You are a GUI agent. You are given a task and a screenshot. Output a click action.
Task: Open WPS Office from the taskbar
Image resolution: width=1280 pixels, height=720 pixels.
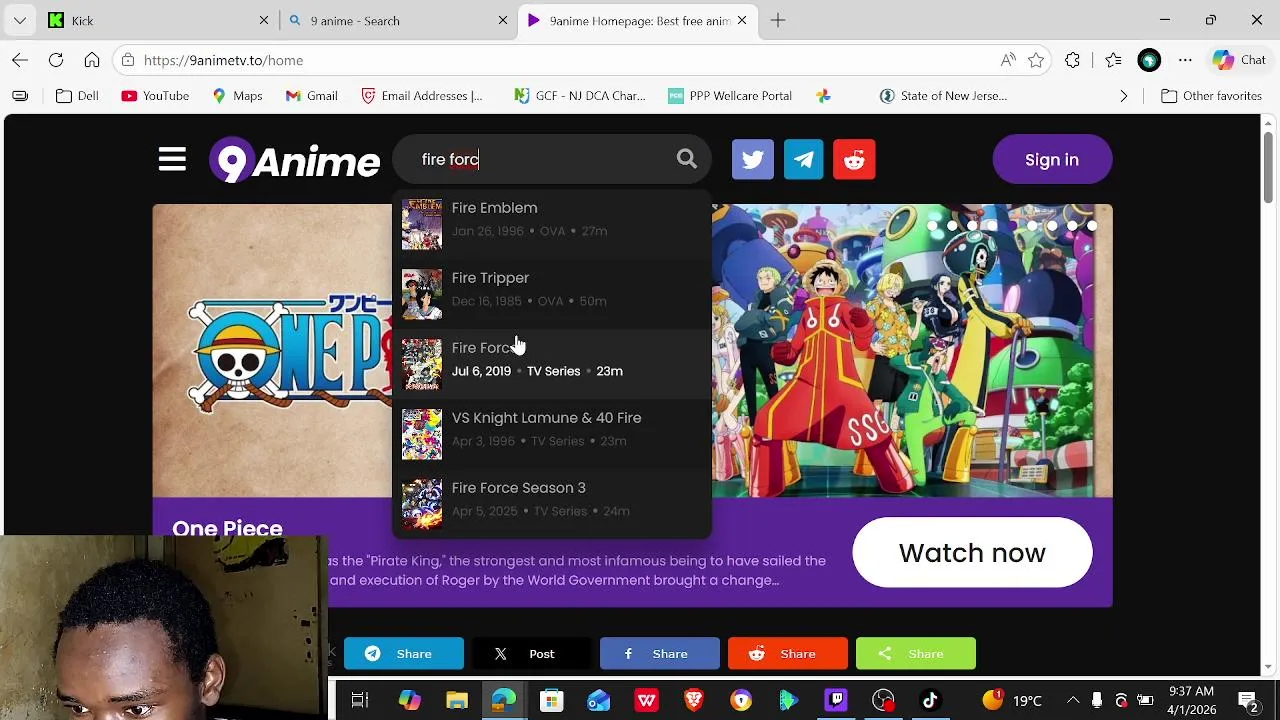646,700
